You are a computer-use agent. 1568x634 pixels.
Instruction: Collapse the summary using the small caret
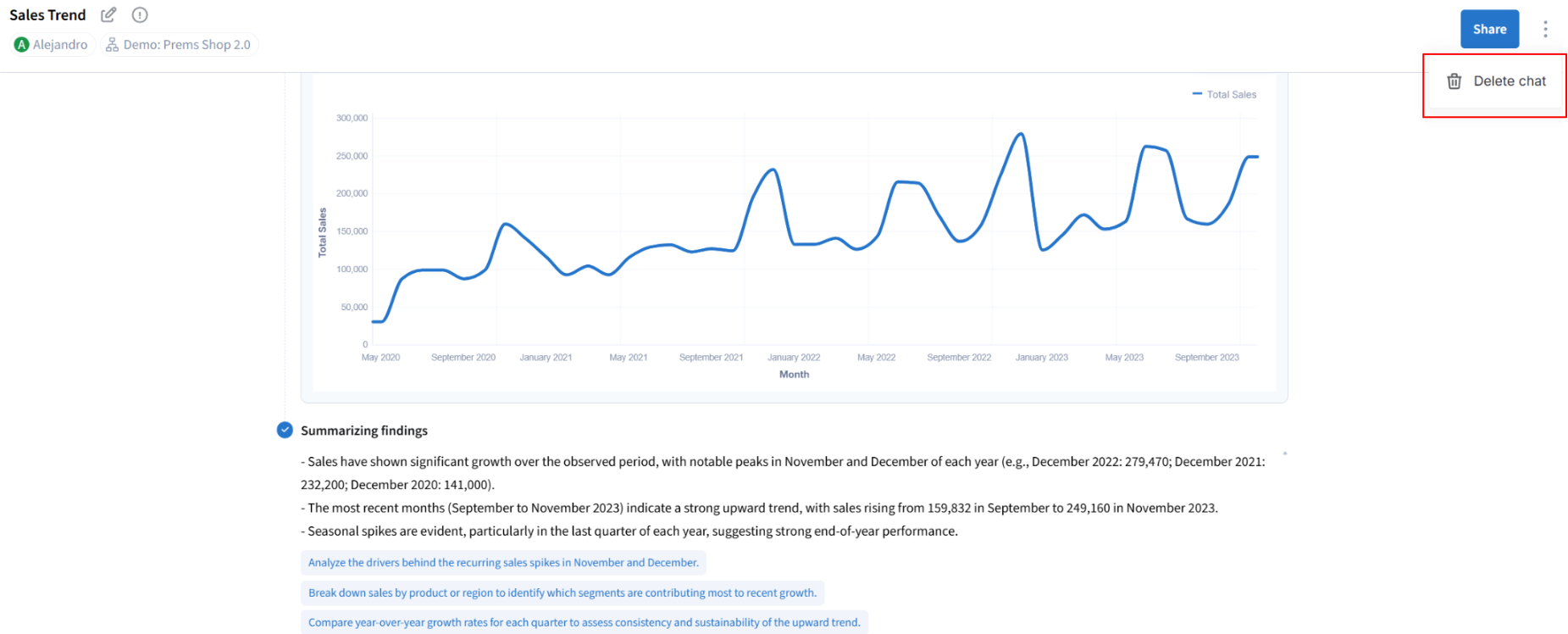click(1284, 454)
